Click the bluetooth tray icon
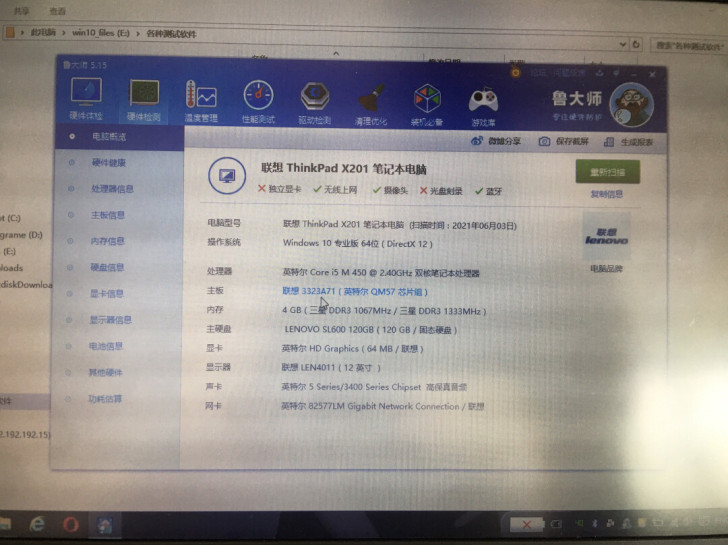728x545 pixels. tap(594, 524)
